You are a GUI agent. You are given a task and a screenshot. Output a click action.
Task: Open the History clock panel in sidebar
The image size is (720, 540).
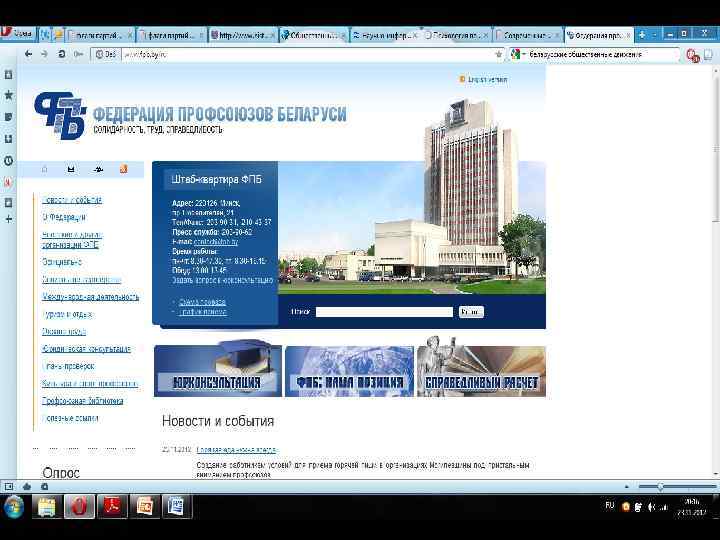8,161
